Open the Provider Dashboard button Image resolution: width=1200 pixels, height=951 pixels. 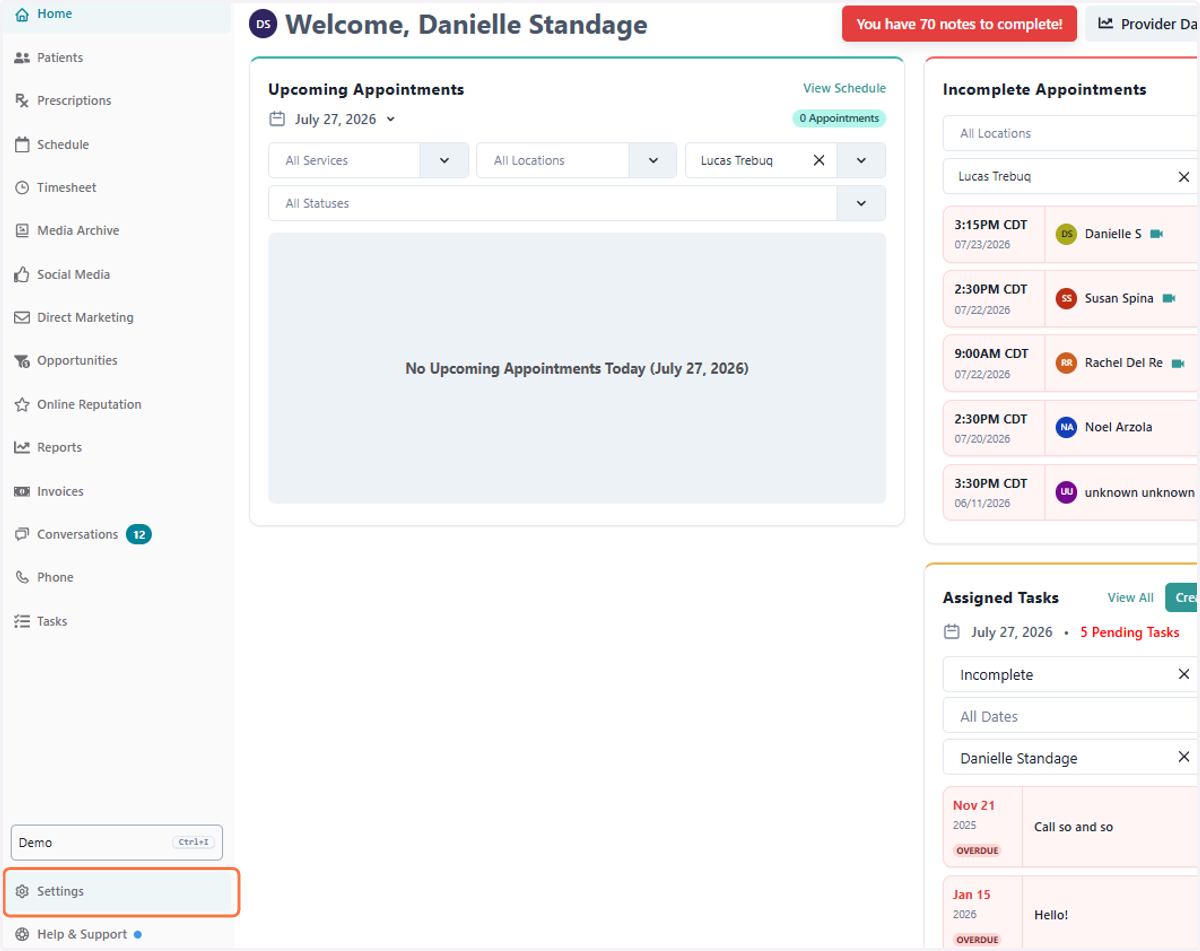1143,24
